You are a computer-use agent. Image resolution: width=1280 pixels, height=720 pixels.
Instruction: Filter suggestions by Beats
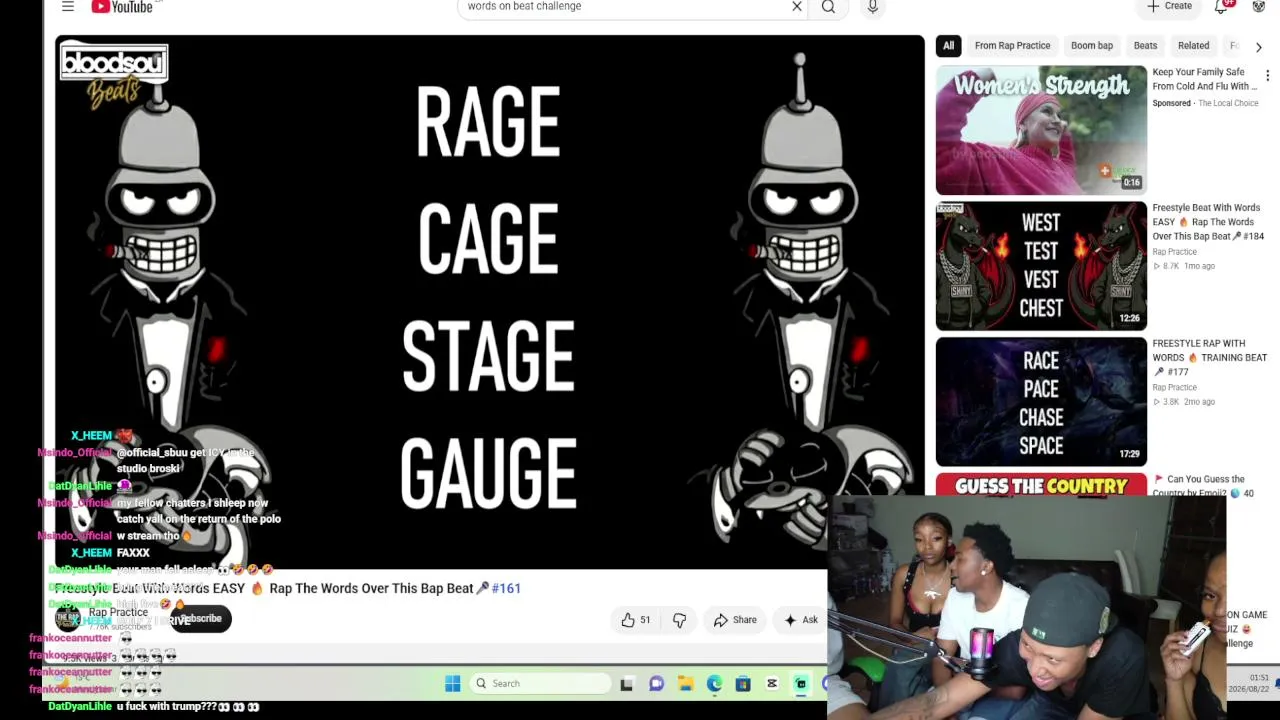pos(1145,46)
